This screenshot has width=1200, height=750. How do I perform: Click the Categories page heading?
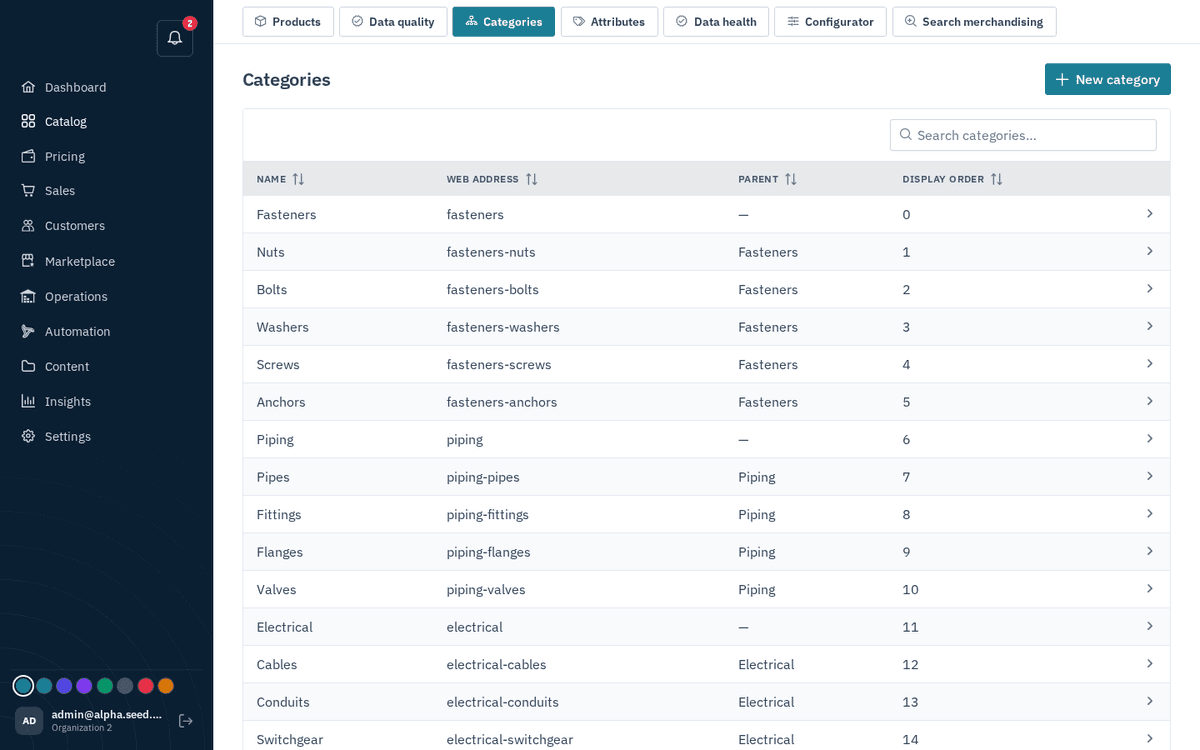(287, 79)
